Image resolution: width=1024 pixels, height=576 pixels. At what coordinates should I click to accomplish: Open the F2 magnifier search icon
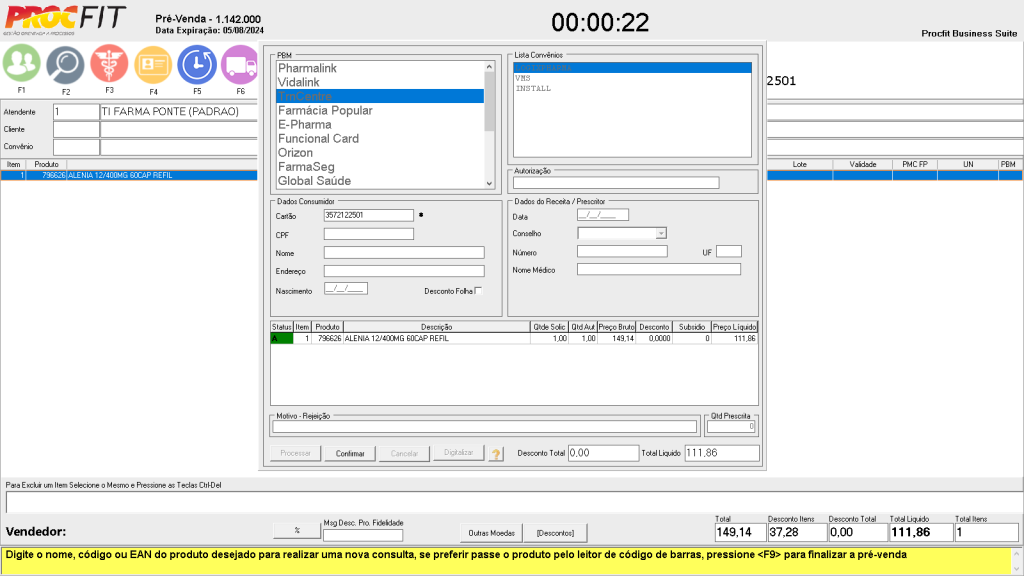(65, 65)
